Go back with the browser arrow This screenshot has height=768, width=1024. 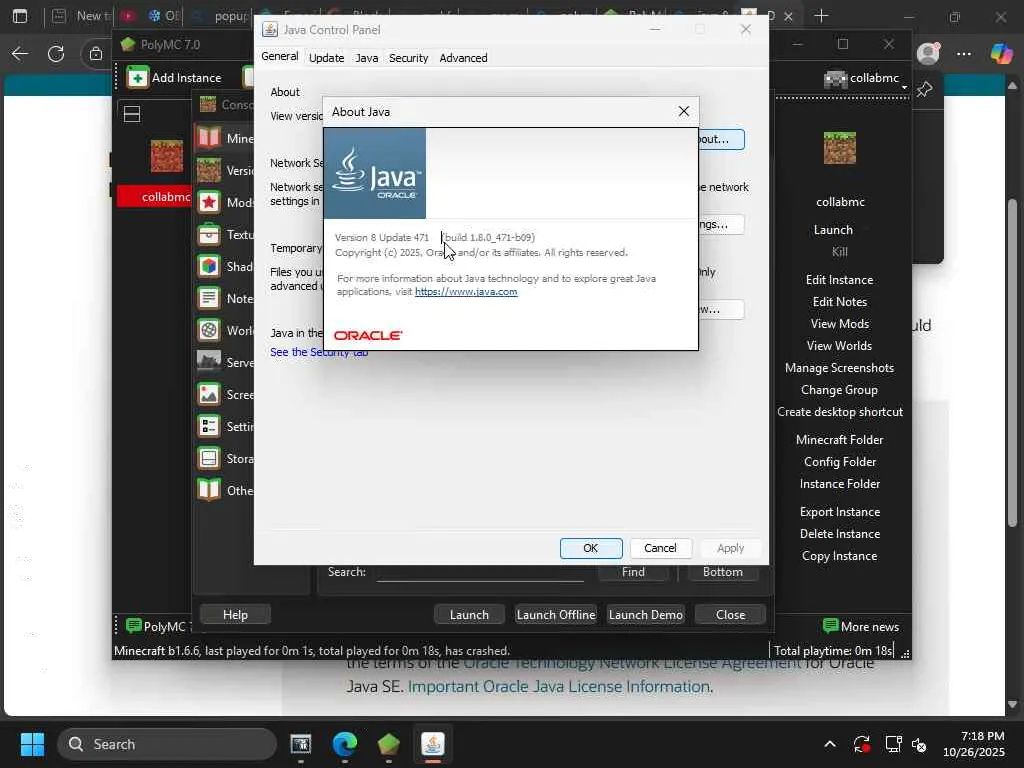click(20, 54)
